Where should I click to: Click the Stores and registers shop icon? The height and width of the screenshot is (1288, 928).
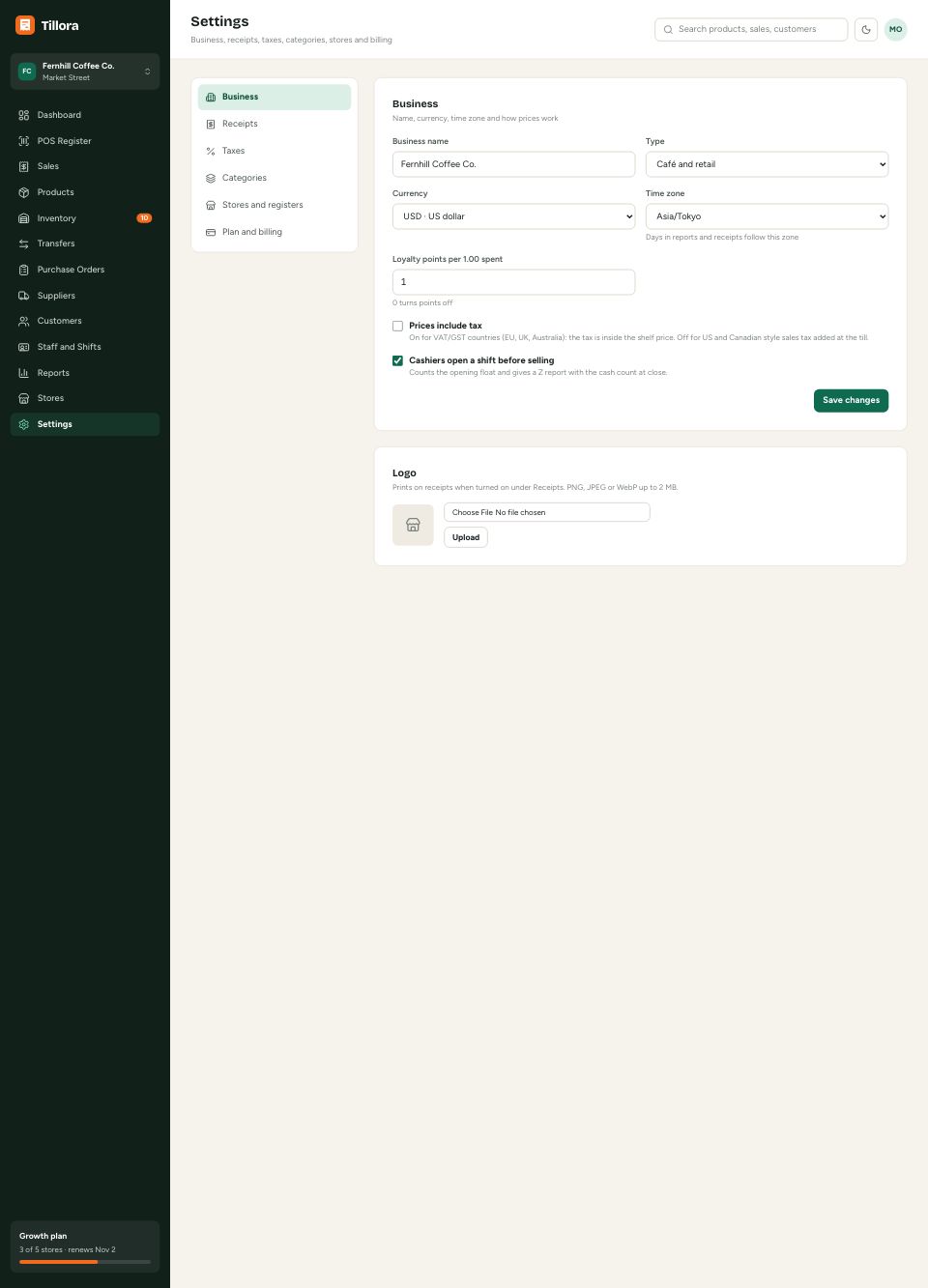[x=211, y=205]
